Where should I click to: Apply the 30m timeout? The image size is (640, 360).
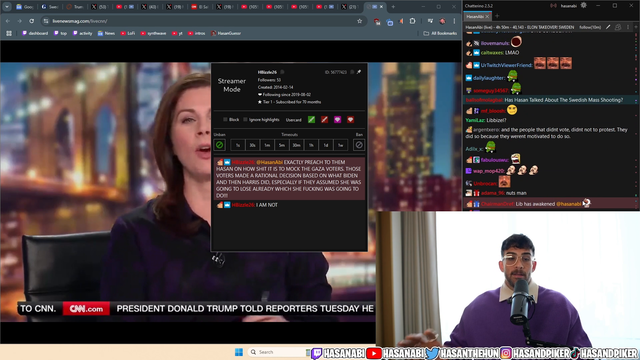[296, 145]
